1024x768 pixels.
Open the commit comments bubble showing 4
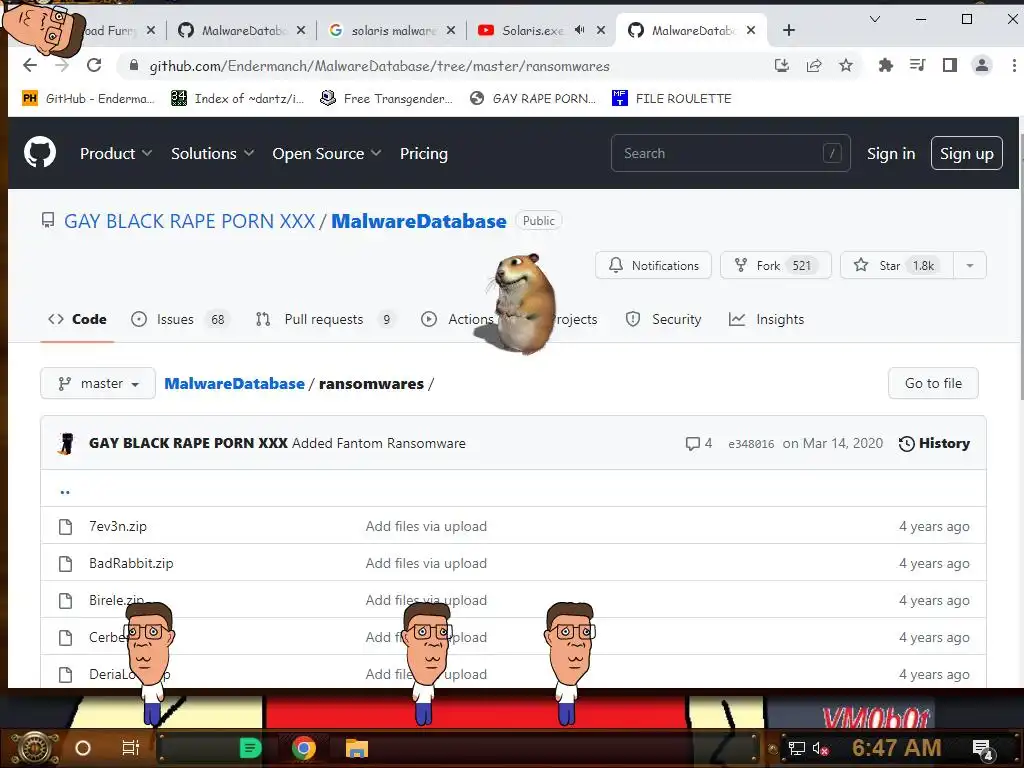pos(698,443)
